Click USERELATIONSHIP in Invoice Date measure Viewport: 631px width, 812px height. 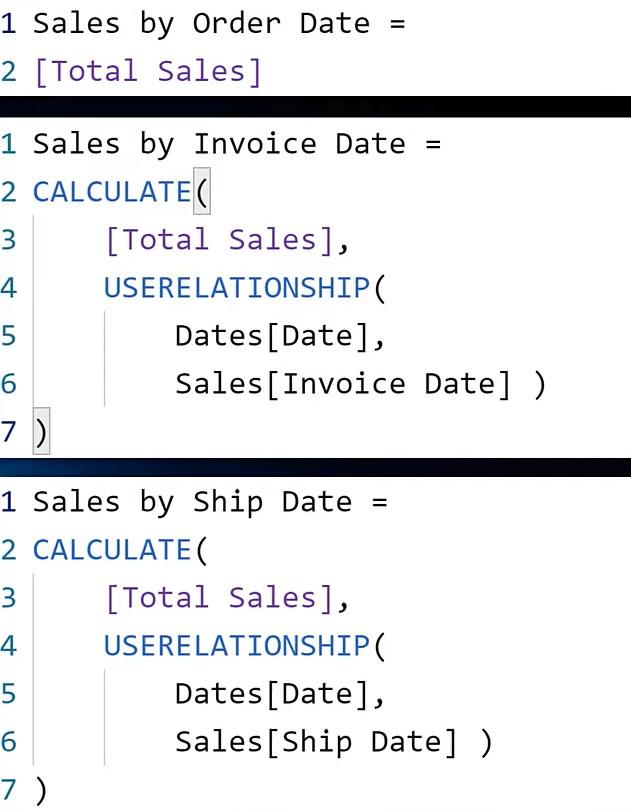click(x=237, y=287)
